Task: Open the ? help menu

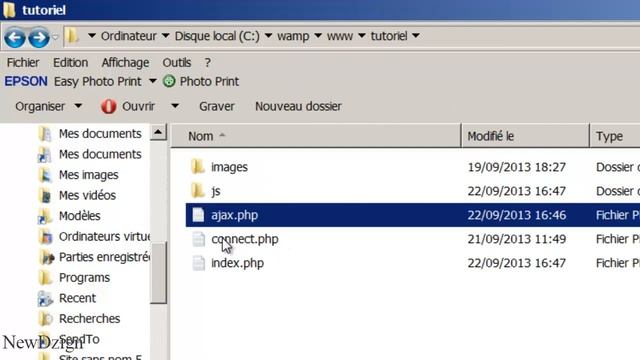Action: 208,62
